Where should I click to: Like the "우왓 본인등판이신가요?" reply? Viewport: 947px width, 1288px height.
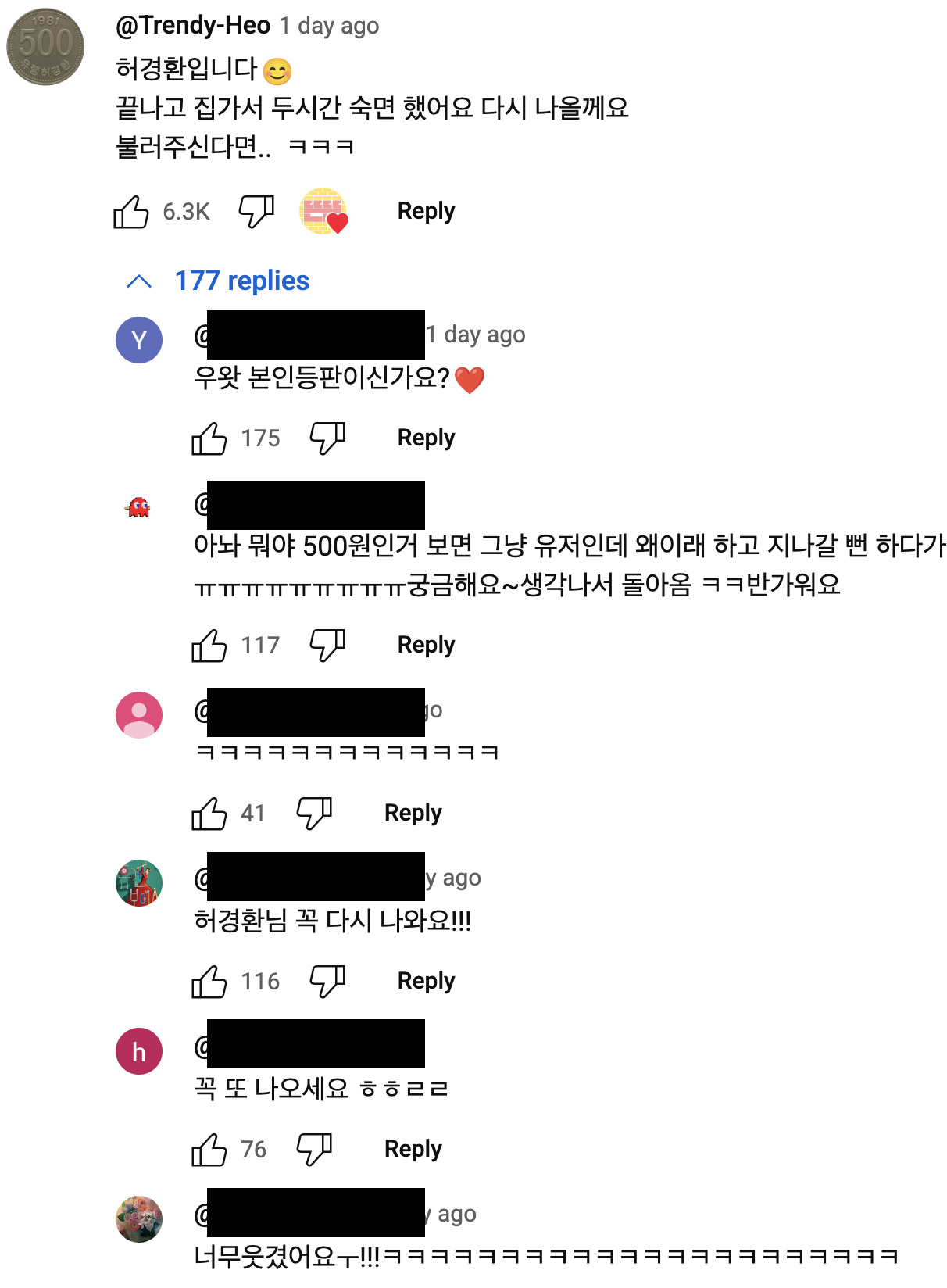click(x=209, y=438)
